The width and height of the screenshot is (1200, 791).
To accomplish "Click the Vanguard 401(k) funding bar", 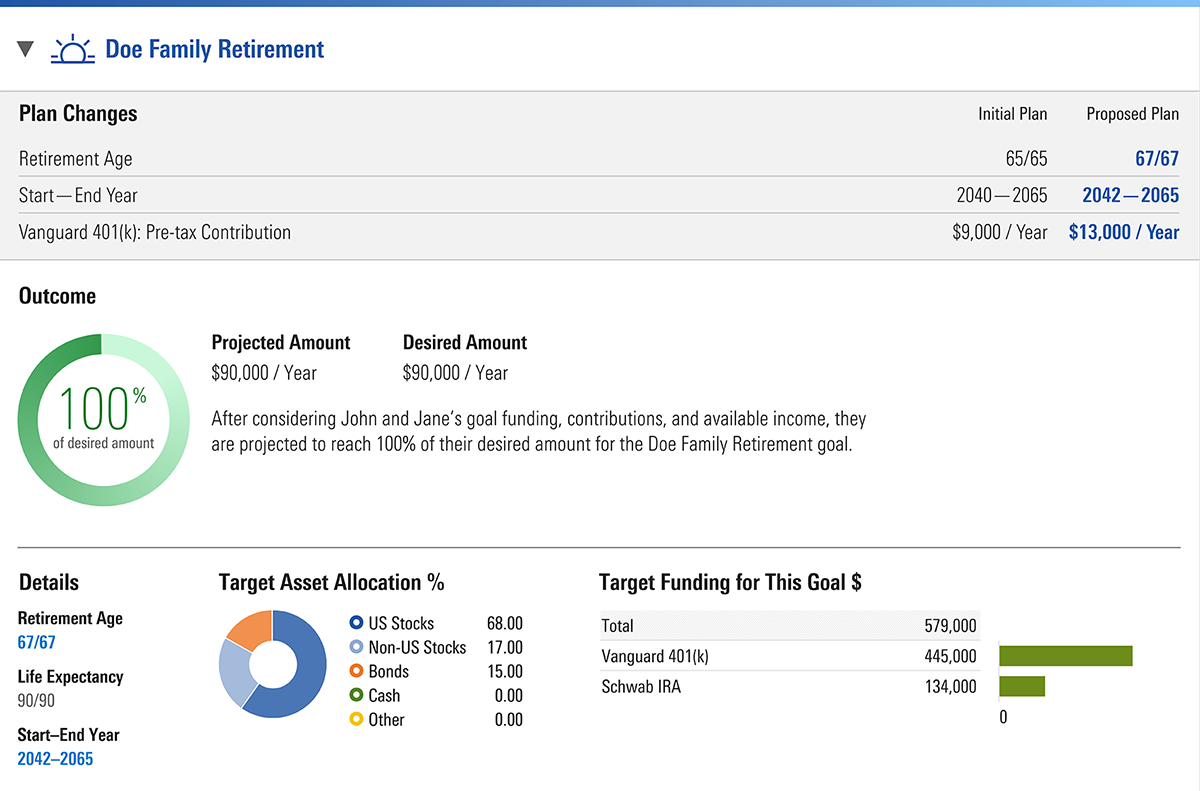I will (x=1065, y=656).
